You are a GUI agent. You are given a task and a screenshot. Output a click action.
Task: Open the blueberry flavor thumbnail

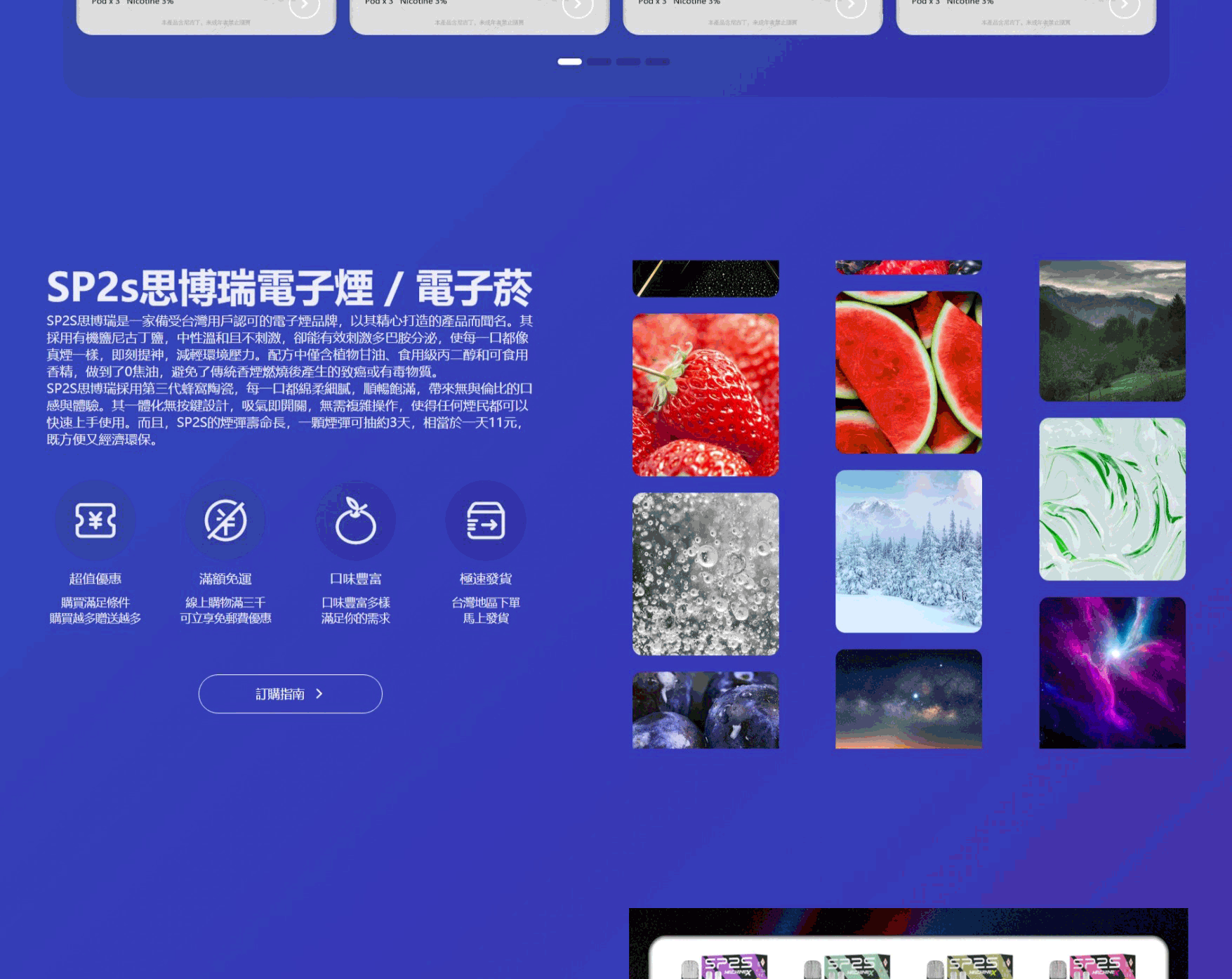coord(706,710)
